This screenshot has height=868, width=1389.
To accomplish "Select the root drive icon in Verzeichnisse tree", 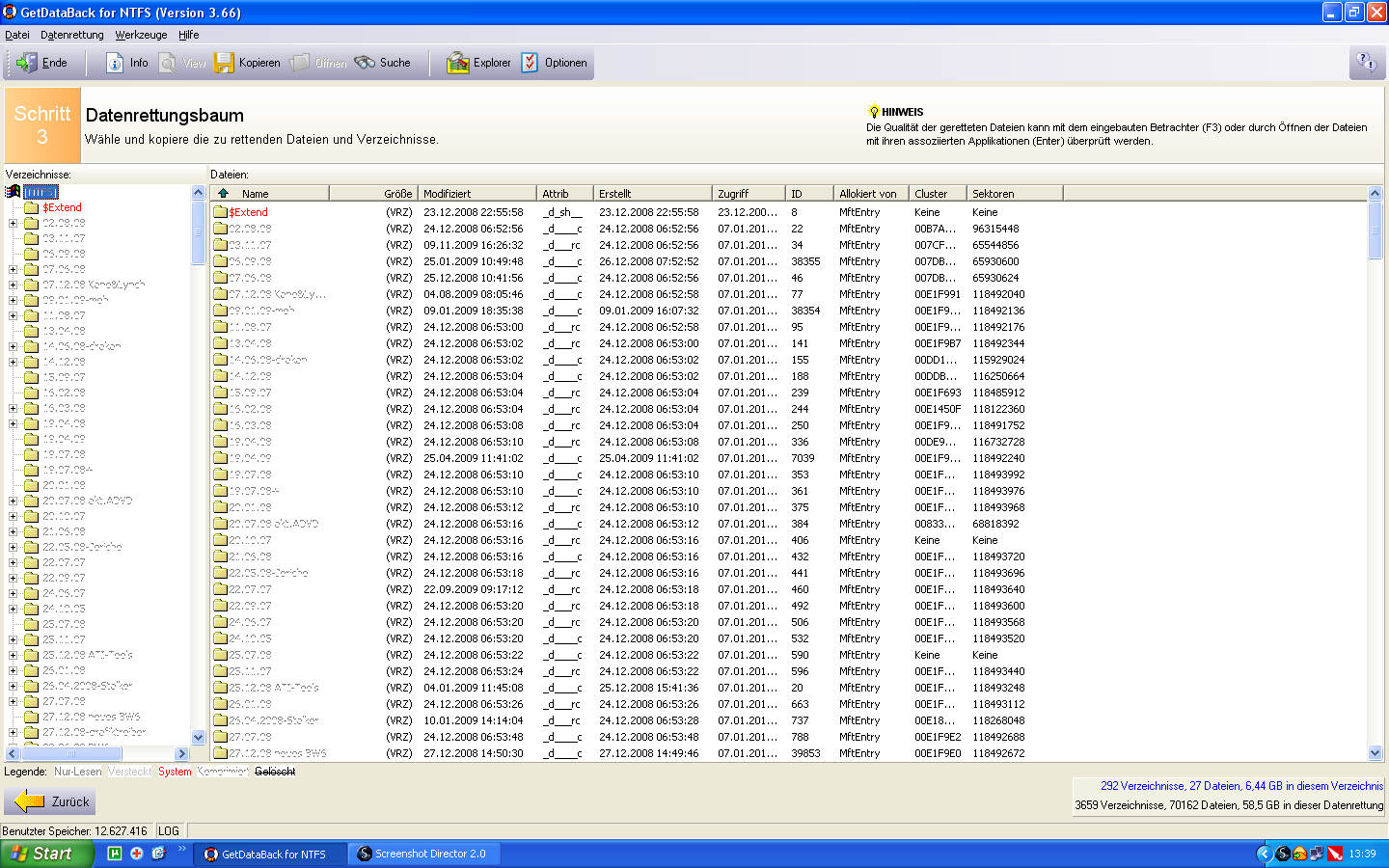I will pos(13,192).
